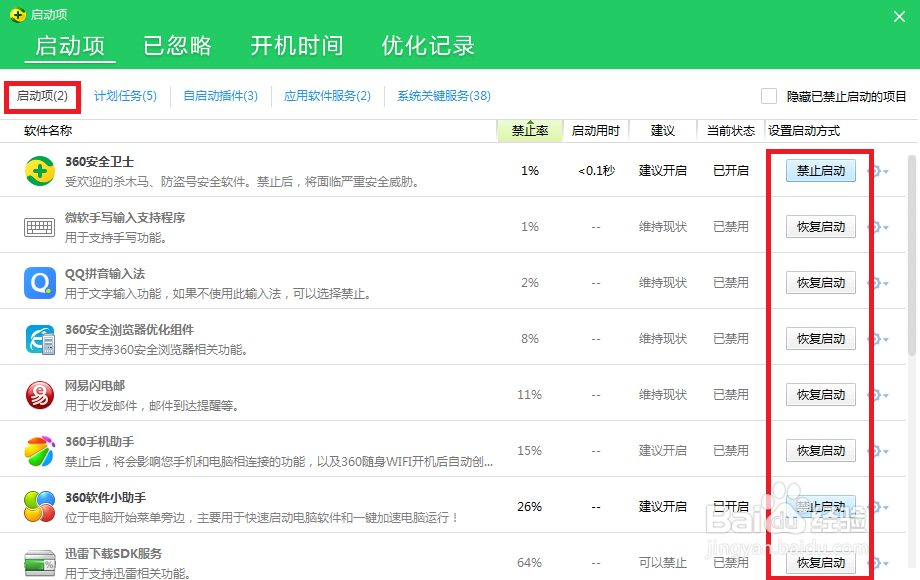The height and width of the screenshot is (580, 920).
Task: Click the 360 logo in title bar
Action: pyautogui.click(x=18, y=15)
